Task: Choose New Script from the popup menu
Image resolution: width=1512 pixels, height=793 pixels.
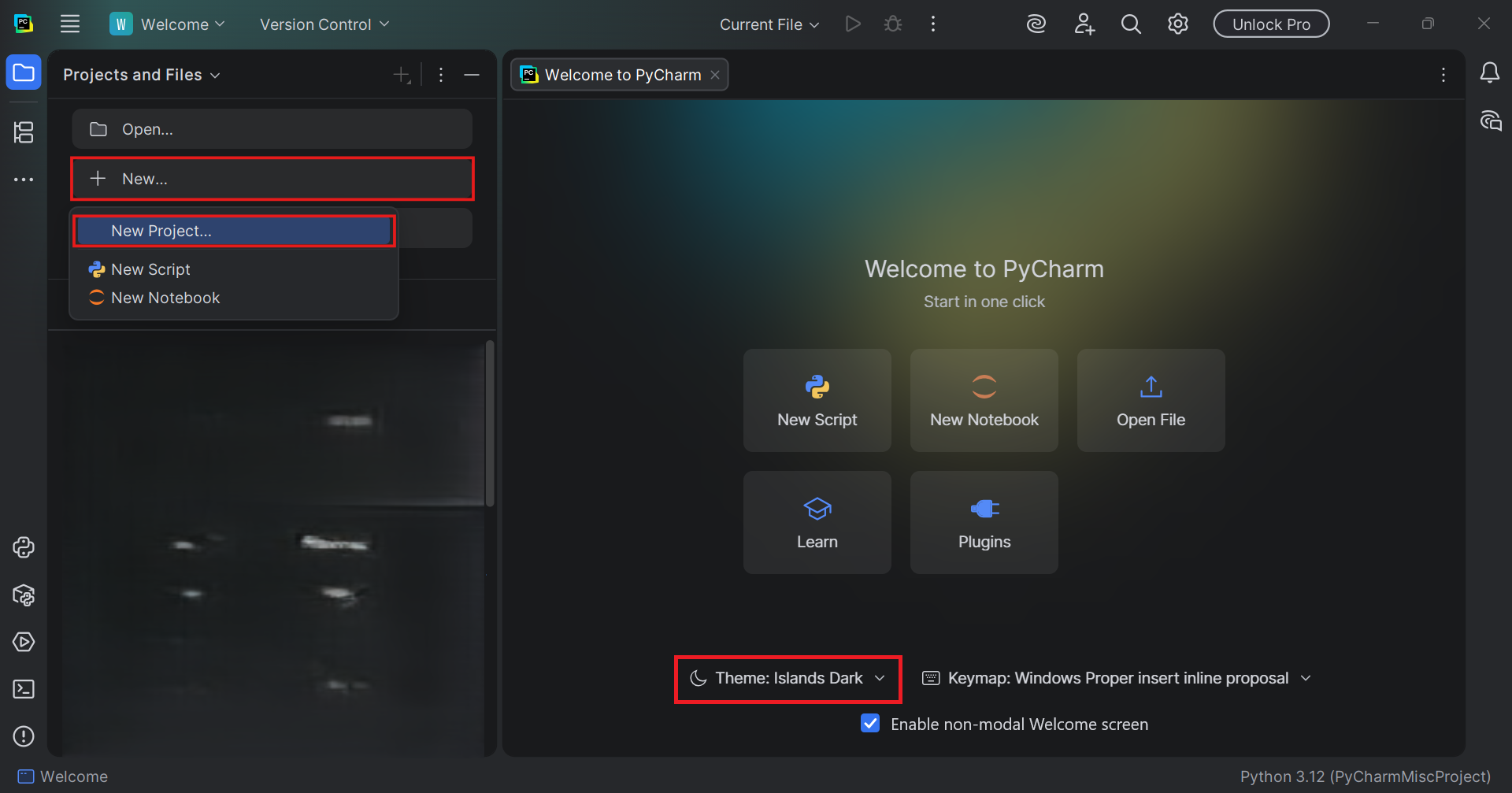Action: pos(234,269)
